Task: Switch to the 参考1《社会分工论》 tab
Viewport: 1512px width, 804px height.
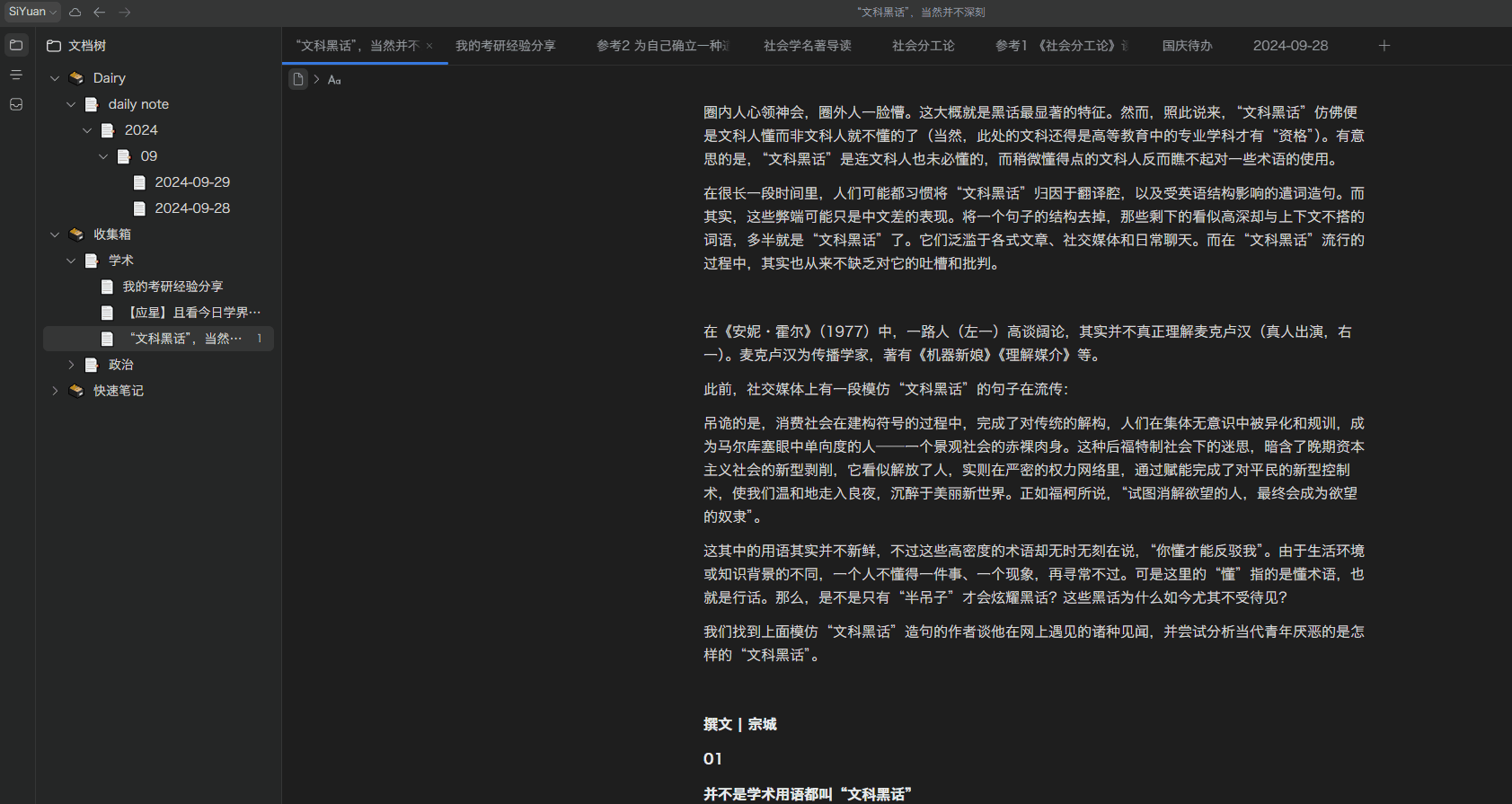Action: [1062, 46]
